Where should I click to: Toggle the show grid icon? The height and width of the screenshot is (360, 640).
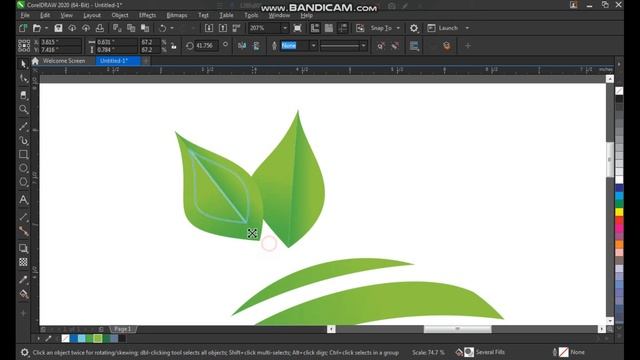point(329,28)
